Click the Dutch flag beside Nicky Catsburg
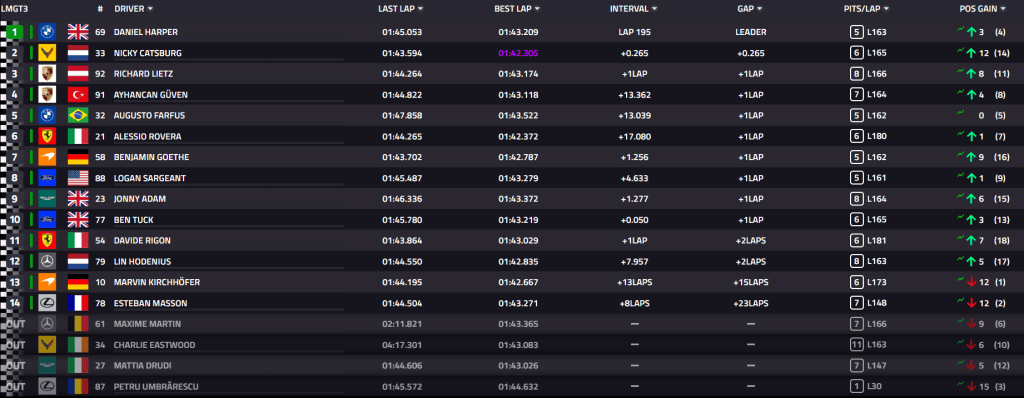1024x398 pixels. 78,53
